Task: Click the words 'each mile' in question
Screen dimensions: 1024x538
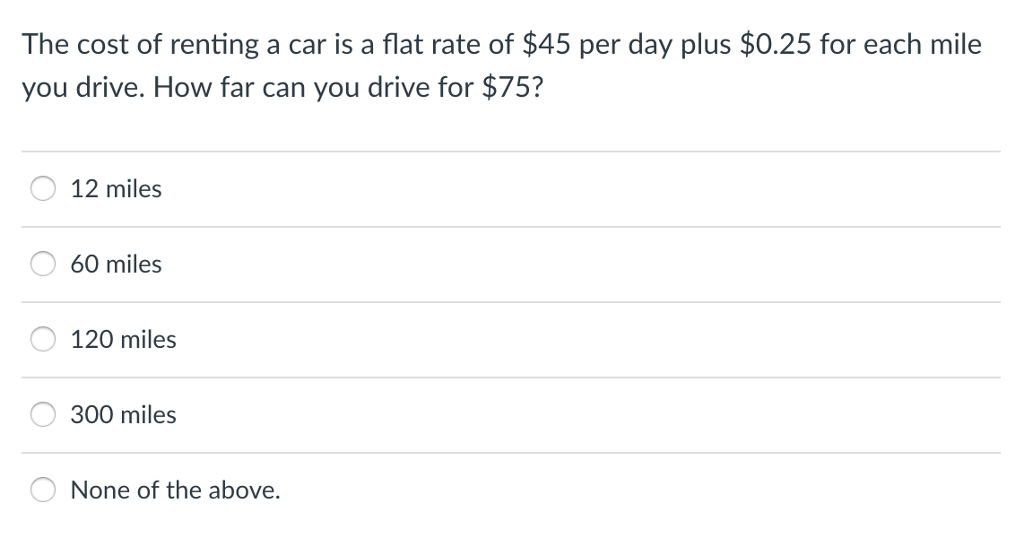Action: (x=923, y=44)
